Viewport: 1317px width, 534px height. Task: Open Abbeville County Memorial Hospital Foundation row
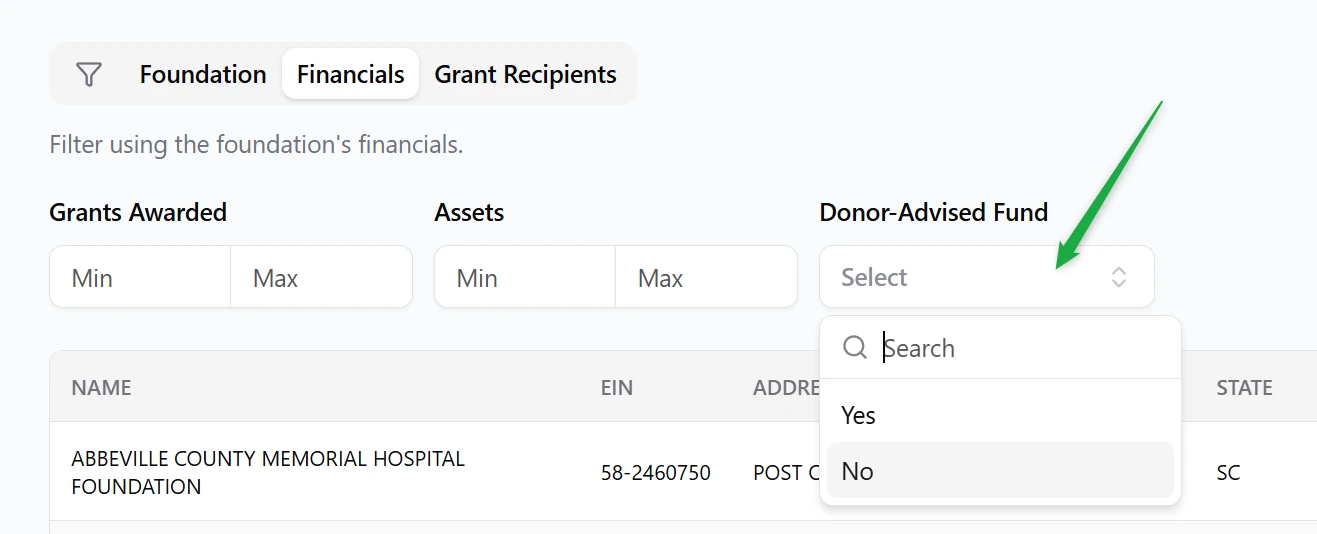pos(268,472)
